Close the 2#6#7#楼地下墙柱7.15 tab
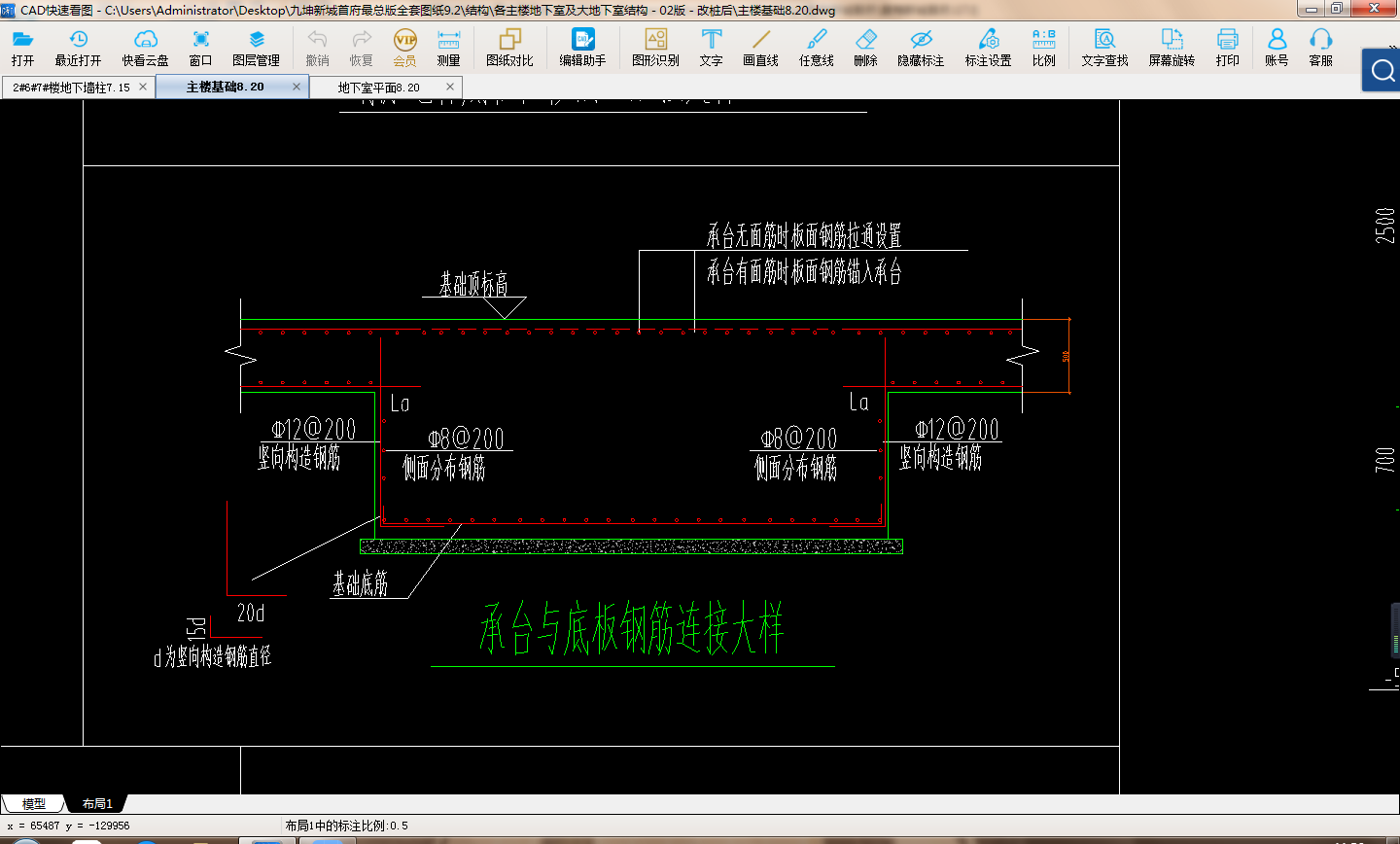 click(143, 87)
